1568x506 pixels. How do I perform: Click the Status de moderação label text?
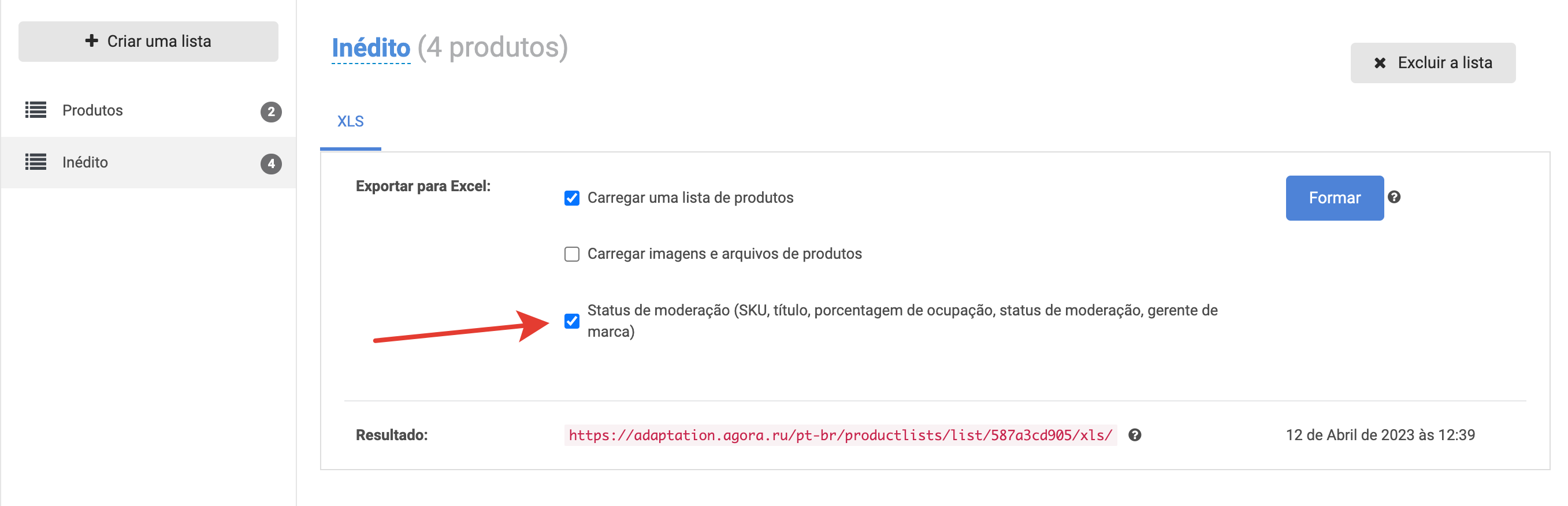point(902,321)
